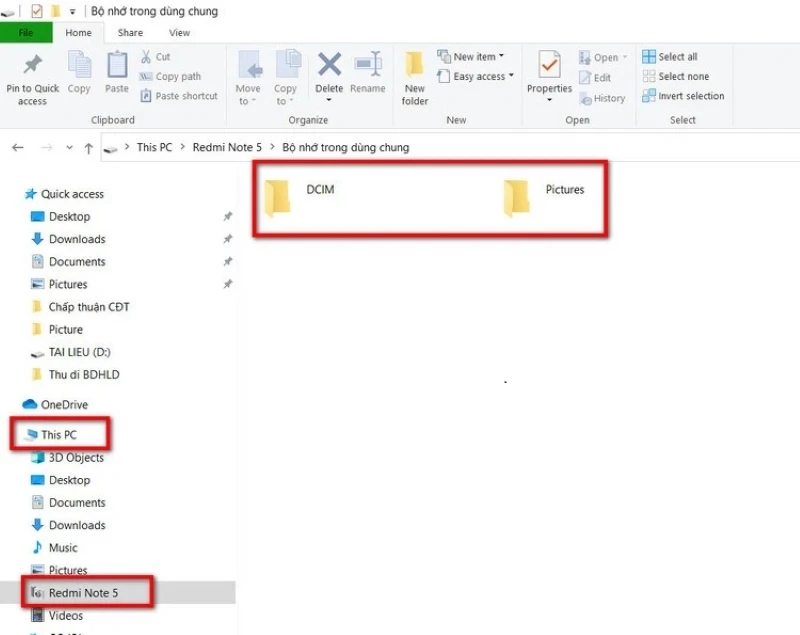Click the Back arrow navigation button

click(x=18, y=148)
